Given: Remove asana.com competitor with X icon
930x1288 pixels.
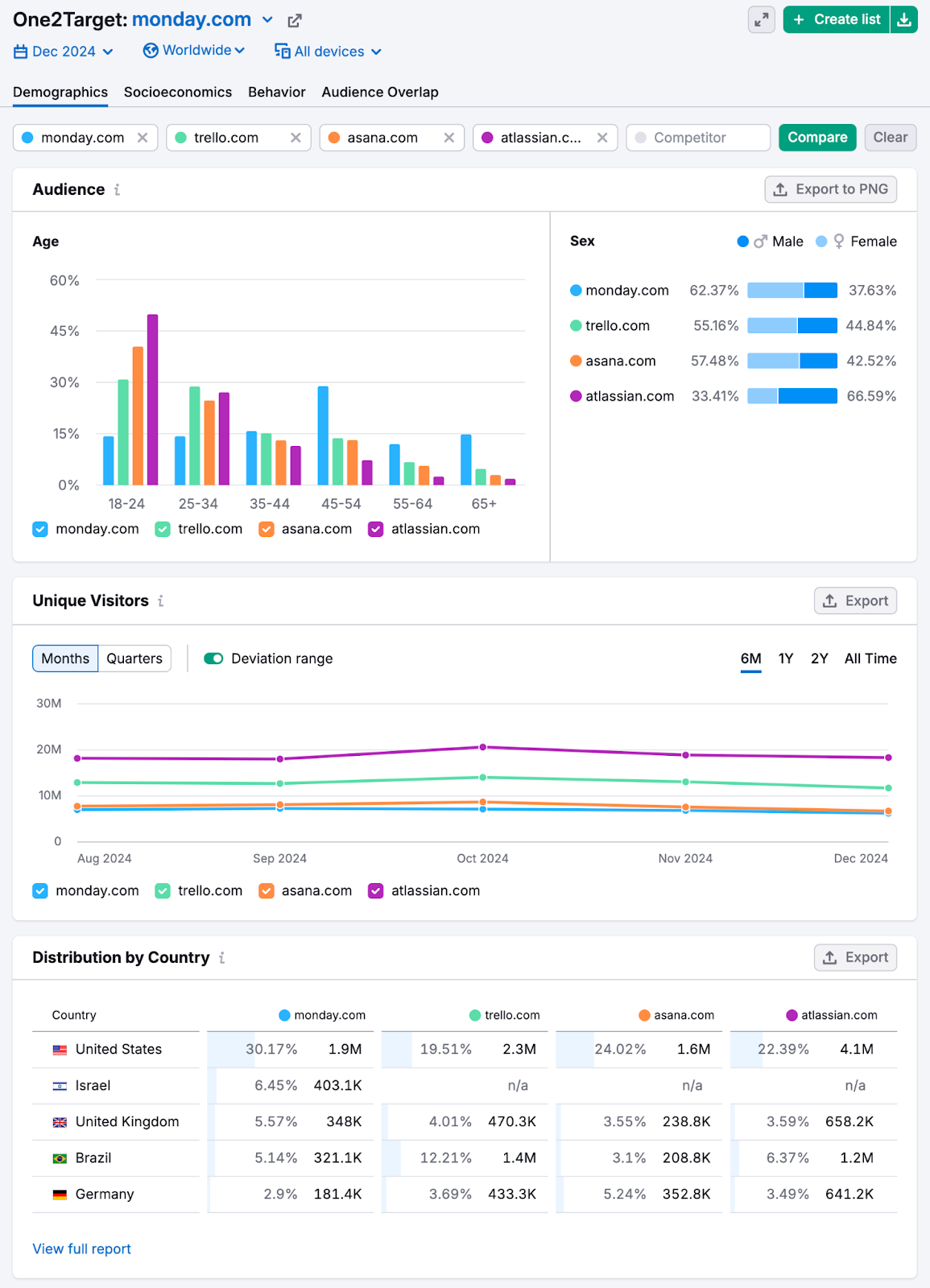Looking at the screenshot, I should pos(448,138).
